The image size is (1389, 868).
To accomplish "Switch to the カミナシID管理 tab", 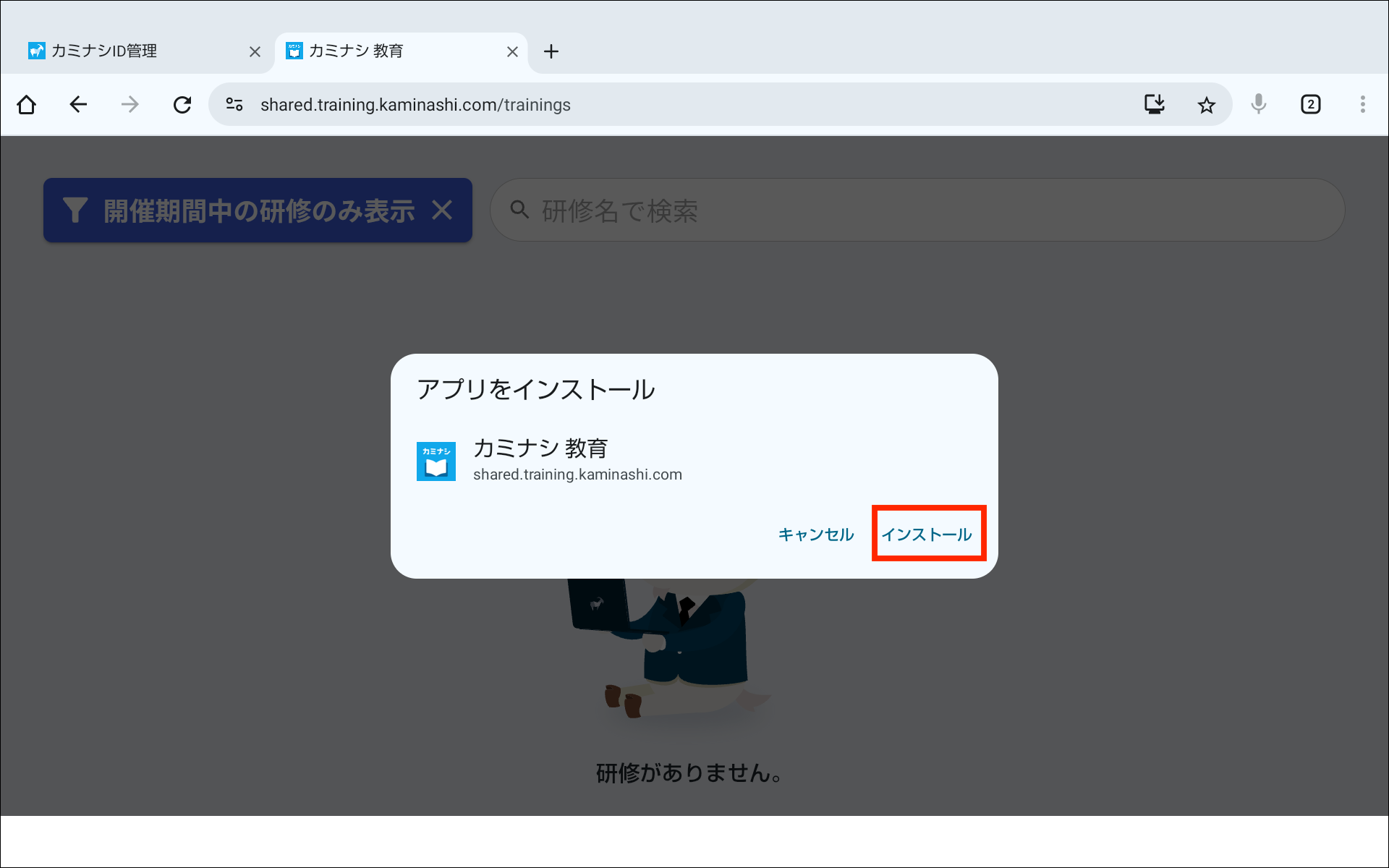I will (130, 51).
